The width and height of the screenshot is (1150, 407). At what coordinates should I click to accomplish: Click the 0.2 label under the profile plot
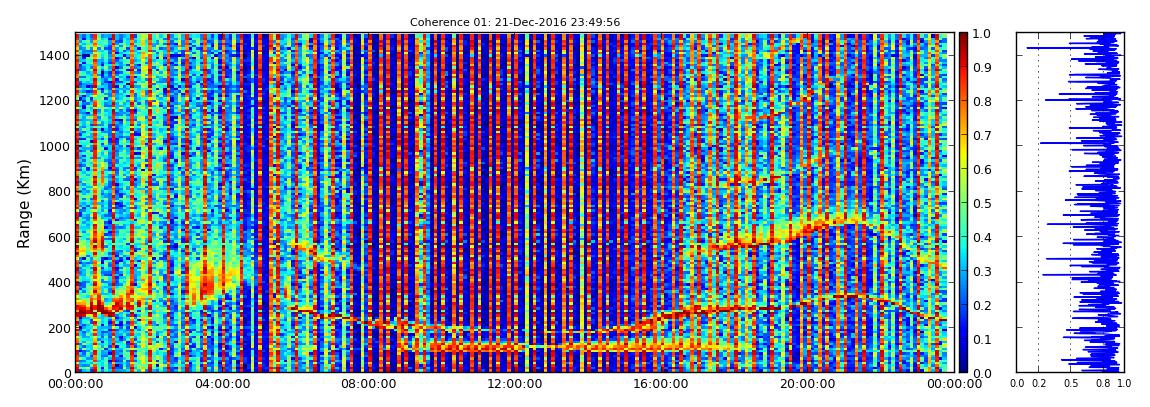[1039, 384]
